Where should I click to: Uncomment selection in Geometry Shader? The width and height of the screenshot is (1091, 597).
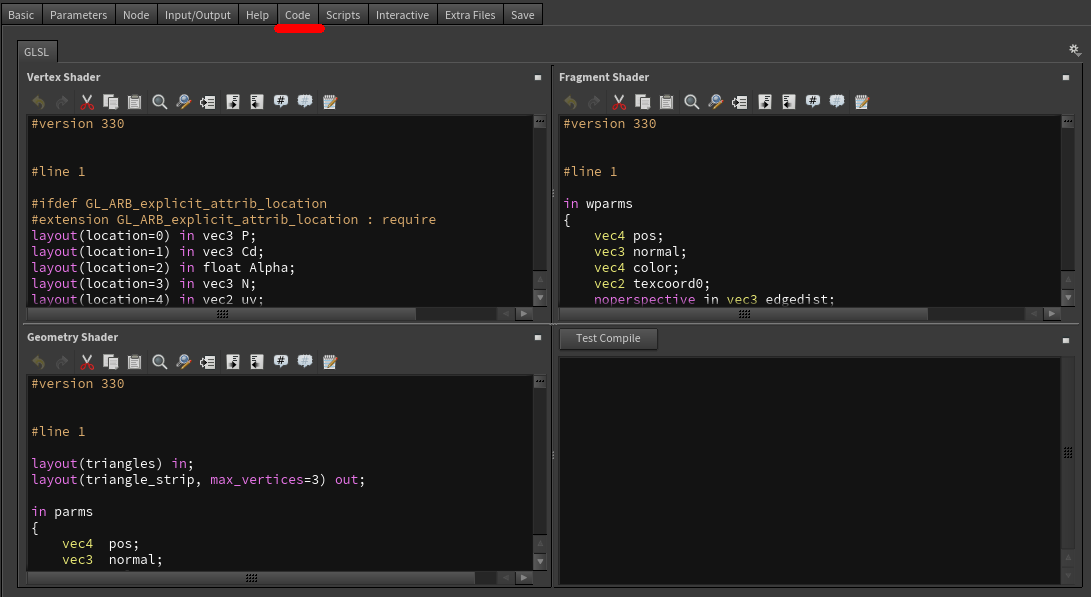tap(305, 362)
